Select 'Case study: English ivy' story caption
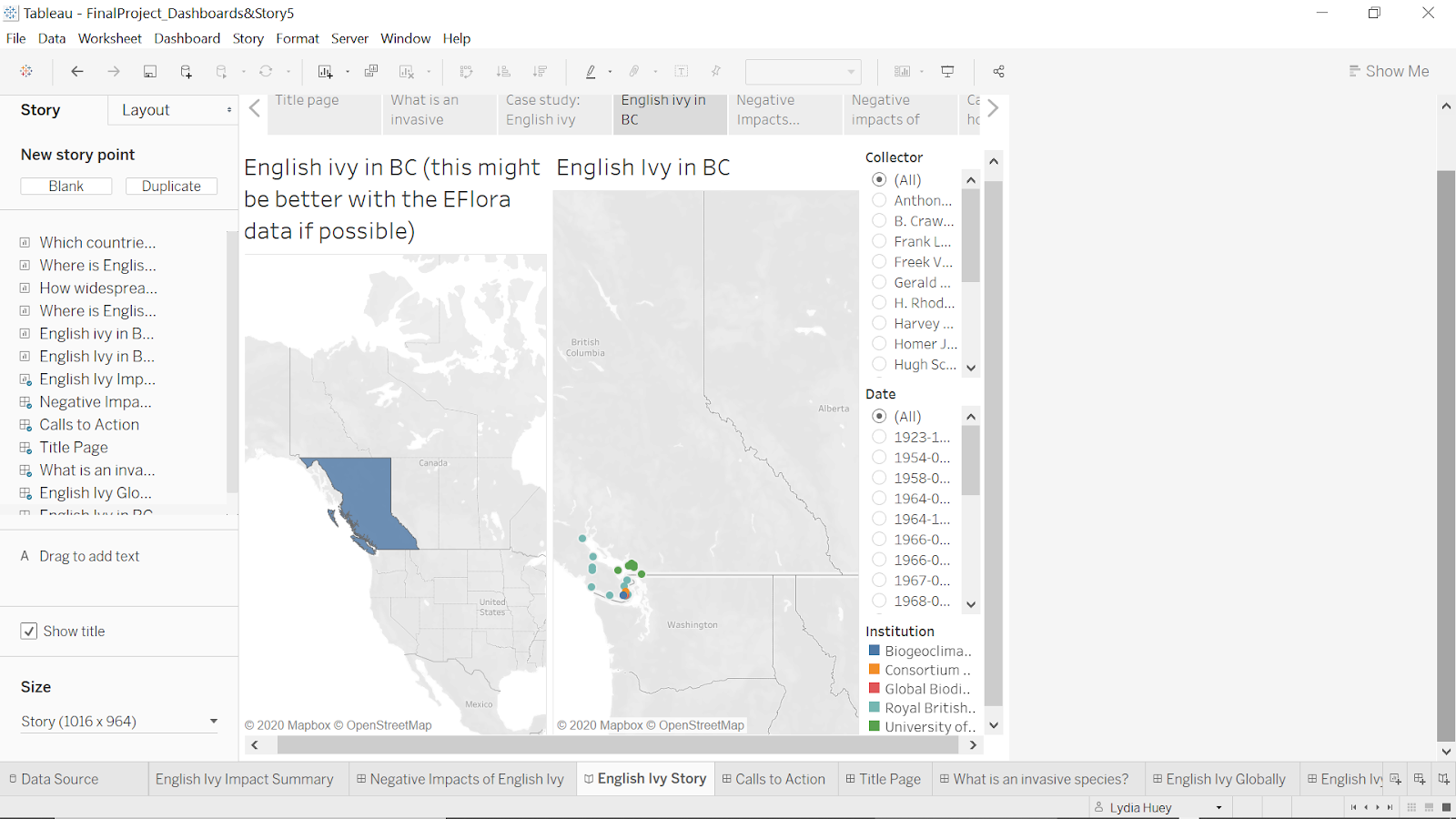1456x819 pixels. pyautogui.click(x=555, y=115)
